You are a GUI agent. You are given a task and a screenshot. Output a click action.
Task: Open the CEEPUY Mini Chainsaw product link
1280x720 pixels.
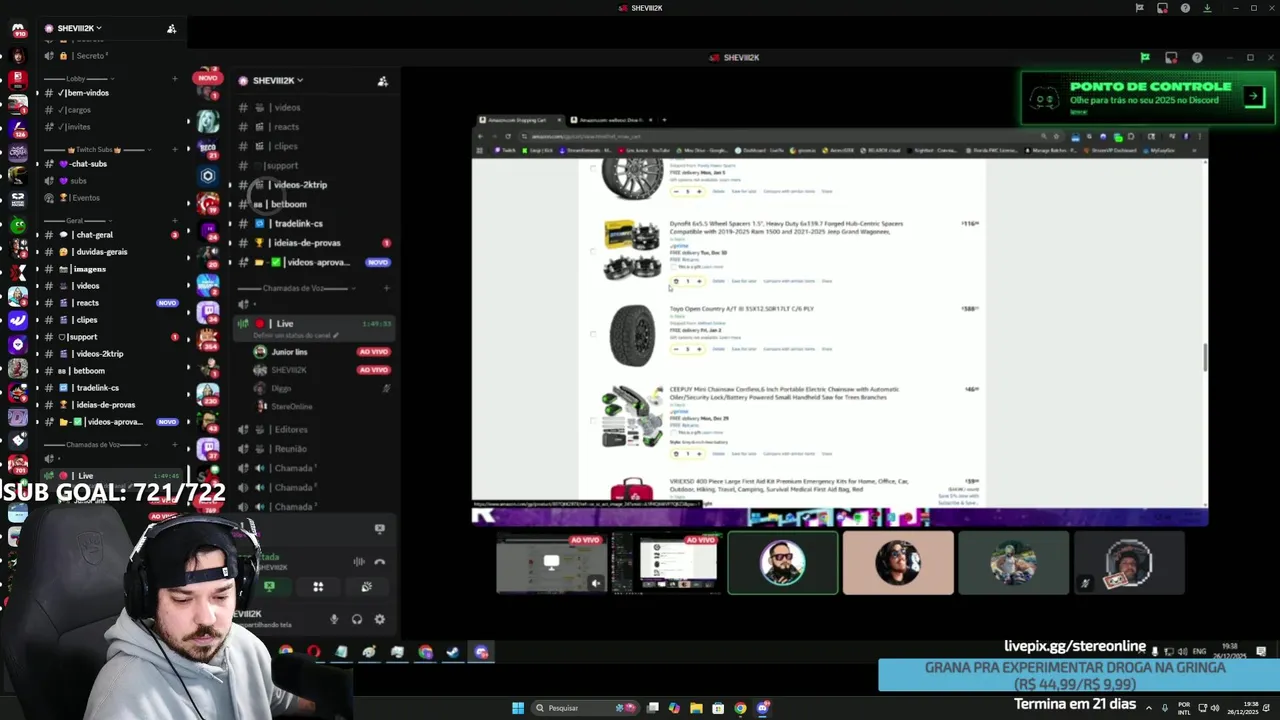pos(784,393)
